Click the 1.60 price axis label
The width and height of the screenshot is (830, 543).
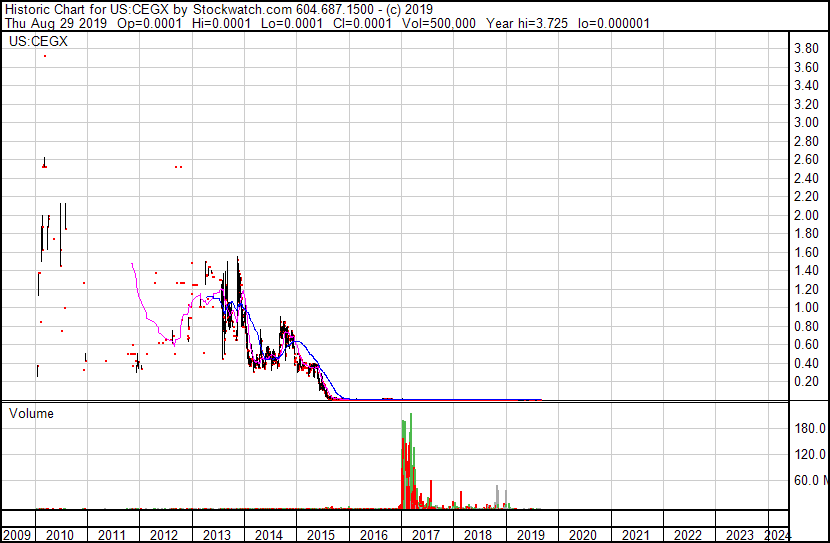click(806, 252)
